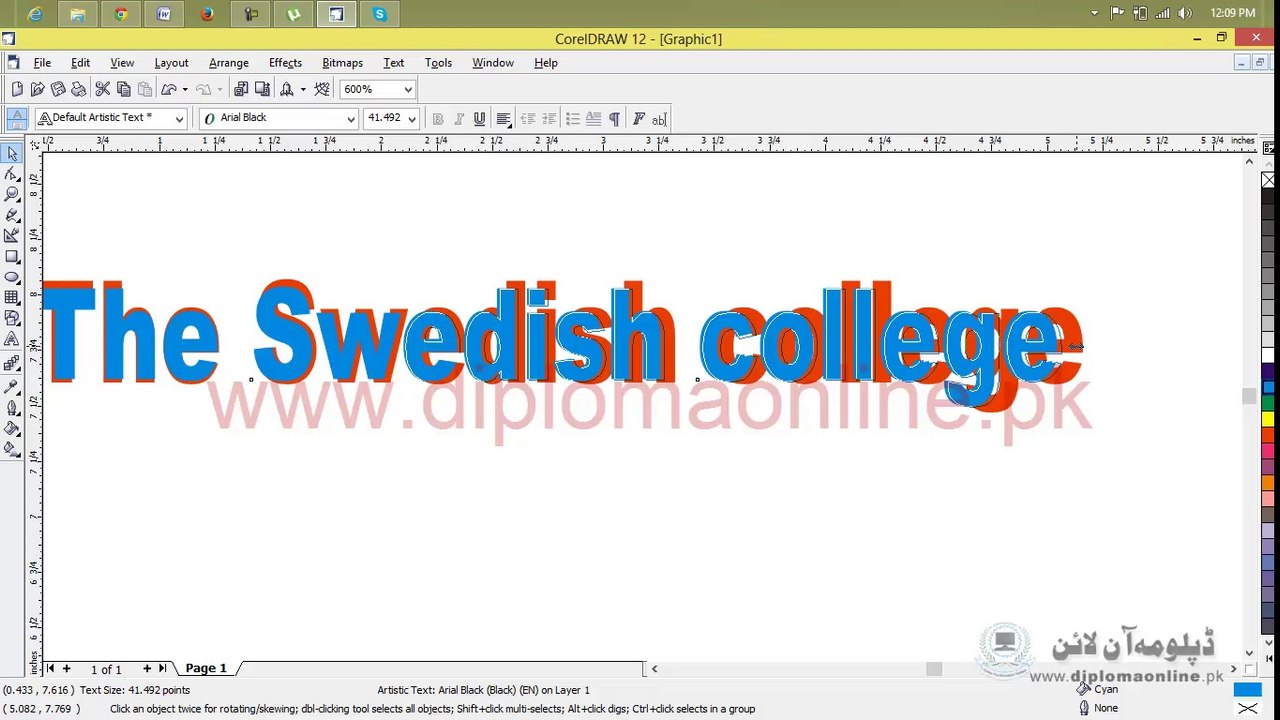Toggle underline formatting

point(480,119)
